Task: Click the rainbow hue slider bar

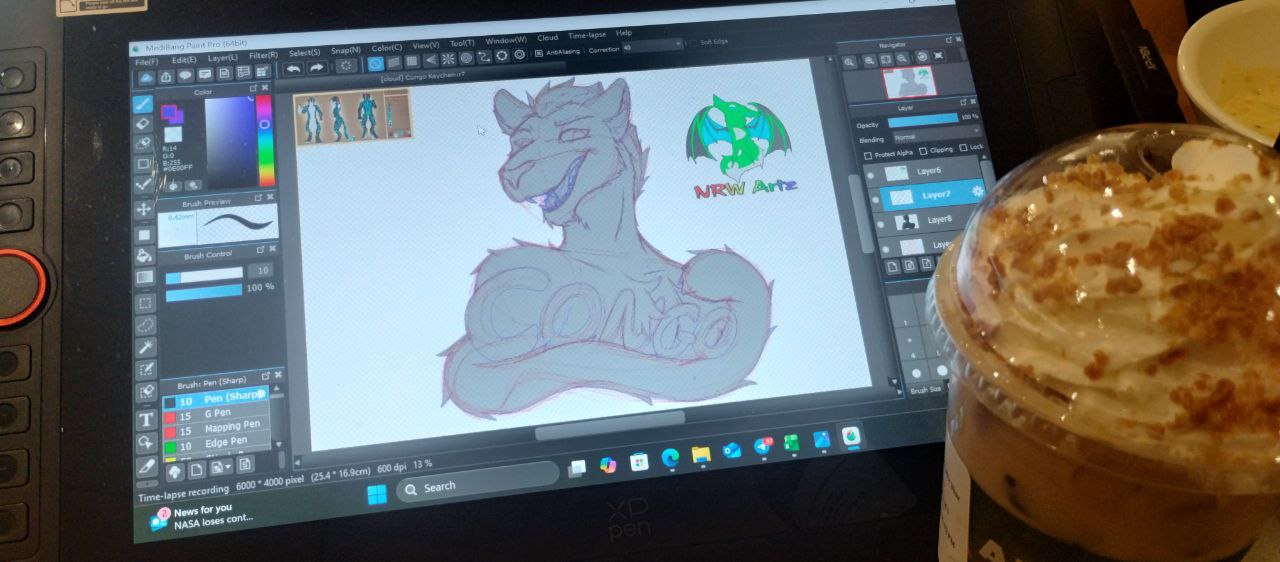Action: pos(265,140)
